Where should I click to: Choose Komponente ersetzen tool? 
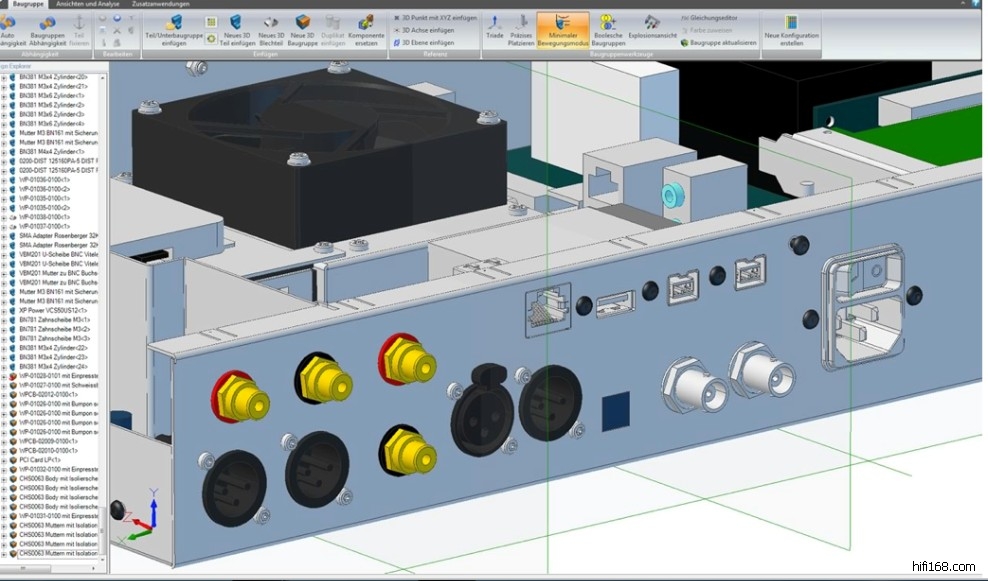(x=365, y=23)
